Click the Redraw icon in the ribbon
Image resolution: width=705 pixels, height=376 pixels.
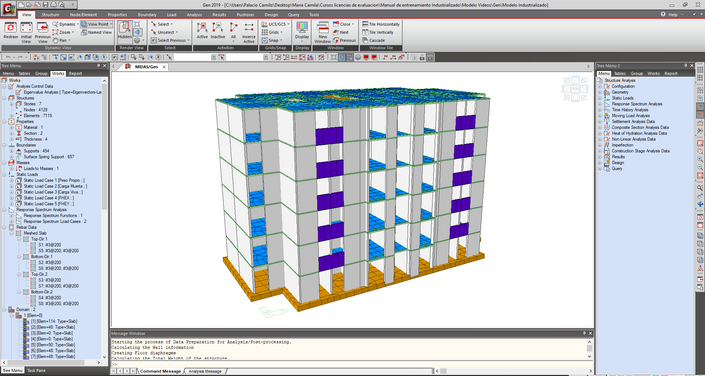click(10, 32)
